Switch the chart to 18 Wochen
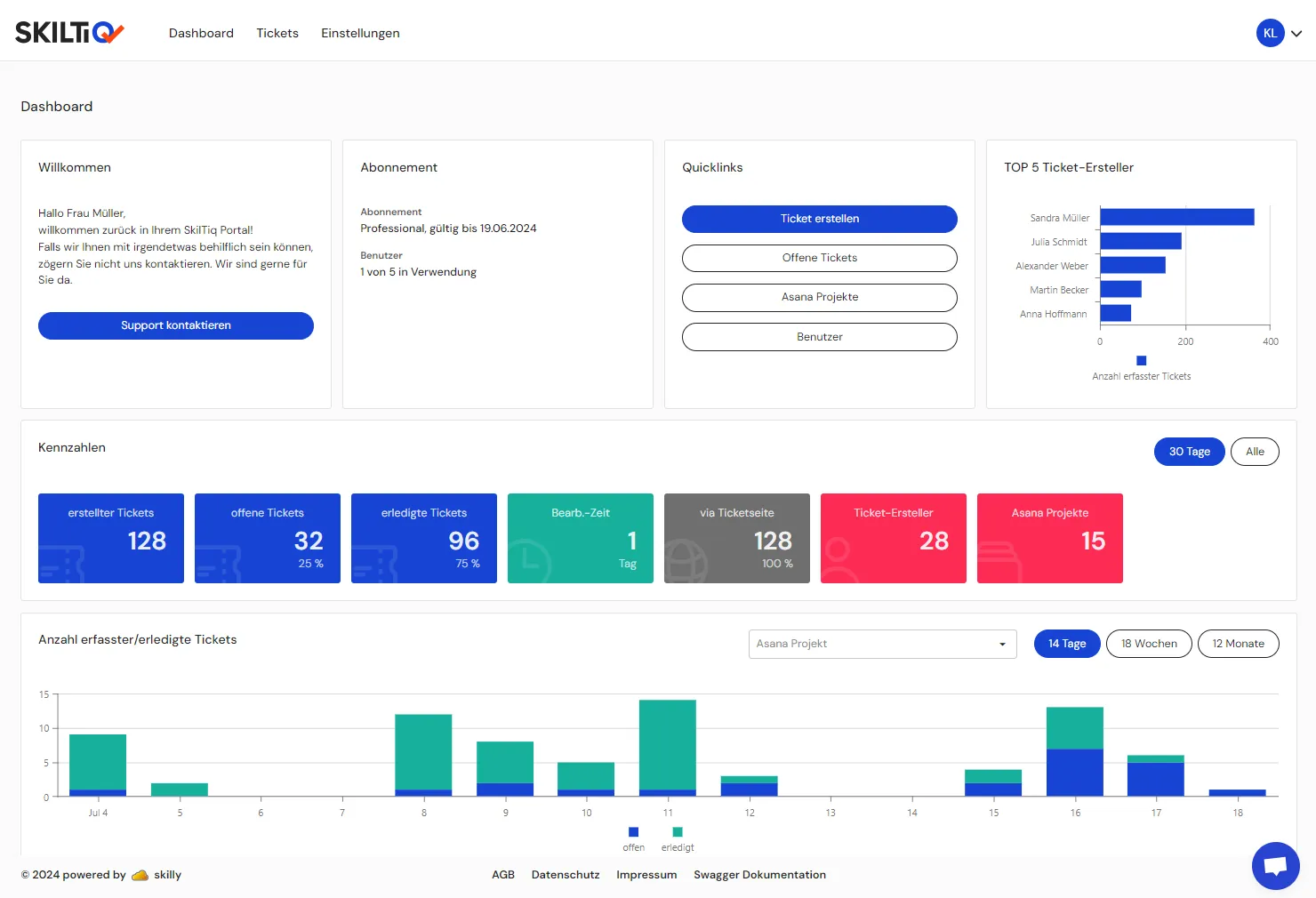The height and width of the screenshot is (898, 1316). (x=1149, y=644)
